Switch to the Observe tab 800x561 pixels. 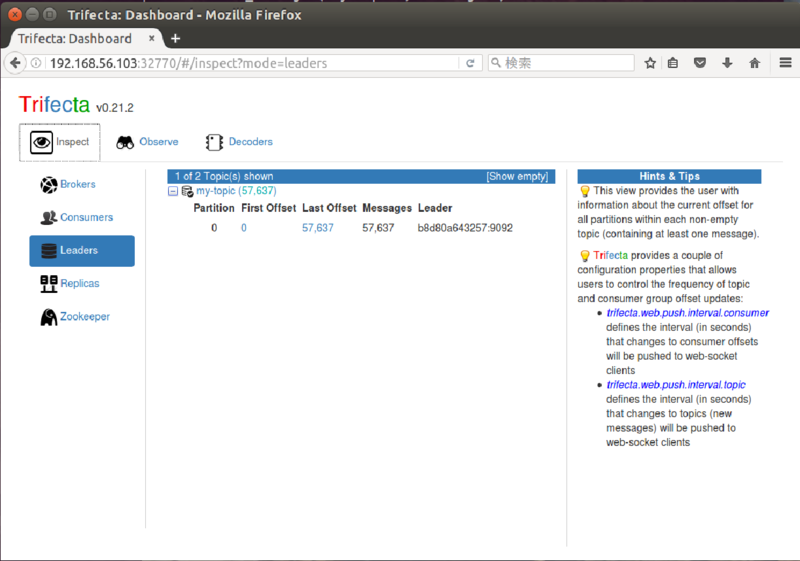coord(147,142)
